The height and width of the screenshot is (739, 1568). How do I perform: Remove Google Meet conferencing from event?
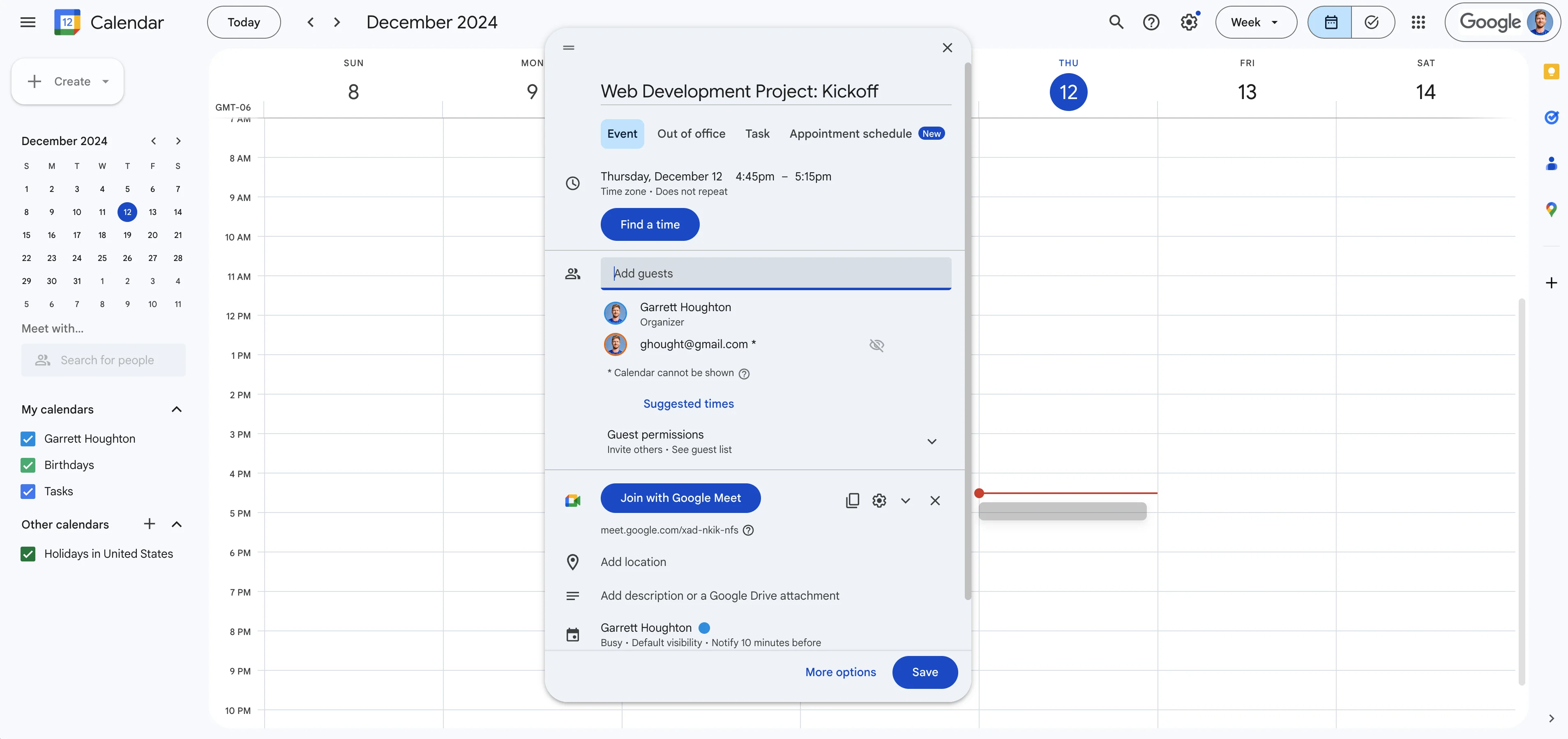point(935,500)
